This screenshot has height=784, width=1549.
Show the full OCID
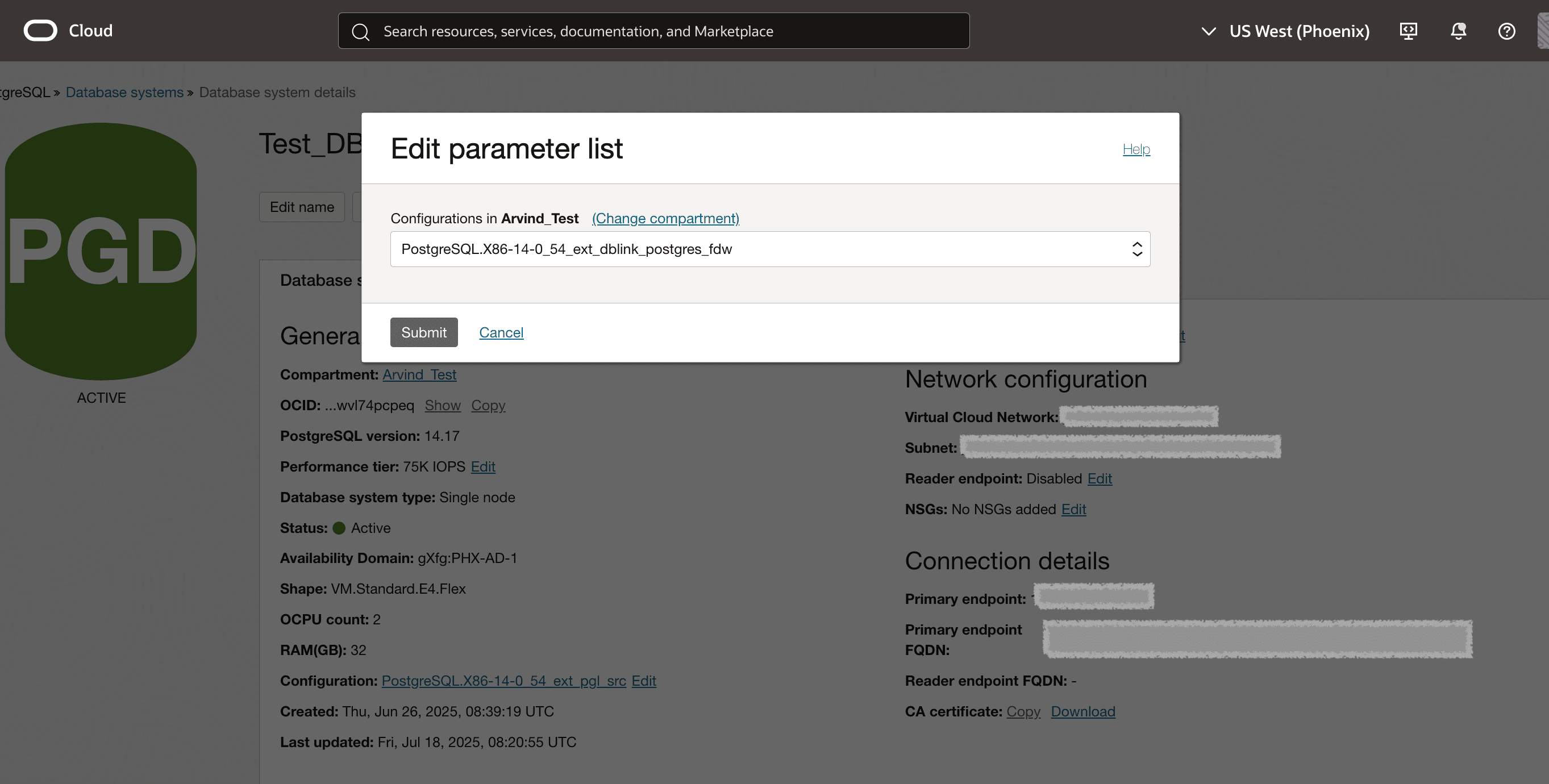pyautogui.click(x=442, y=405)
